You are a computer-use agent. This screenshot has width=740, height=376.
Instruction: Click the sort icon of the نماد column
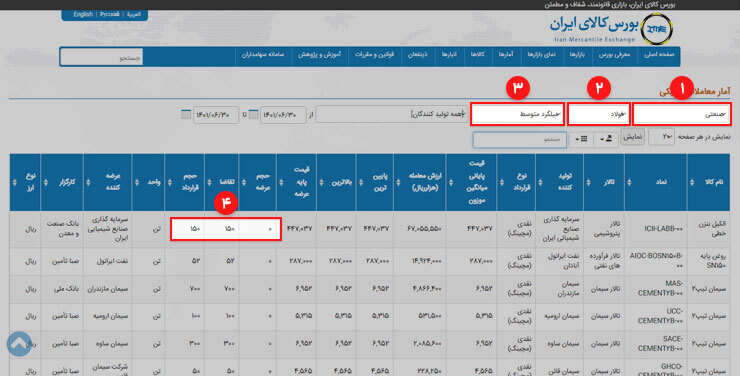629,182
